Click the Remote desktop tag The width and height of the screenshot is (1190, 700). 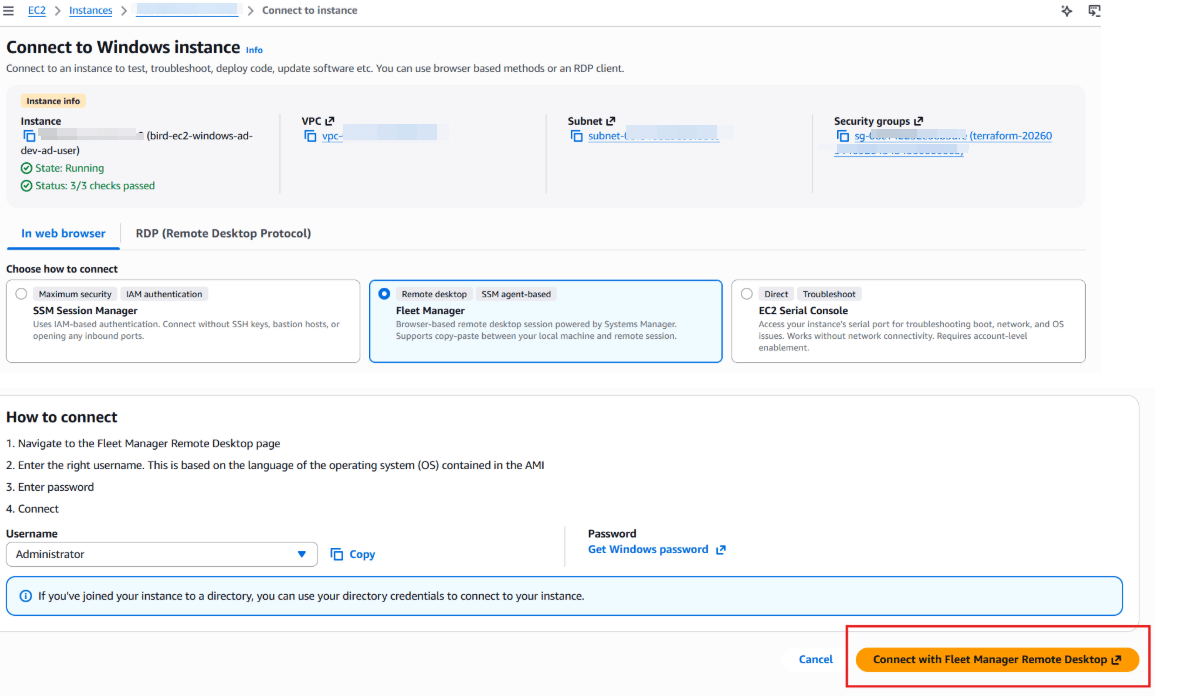point(434,295)
